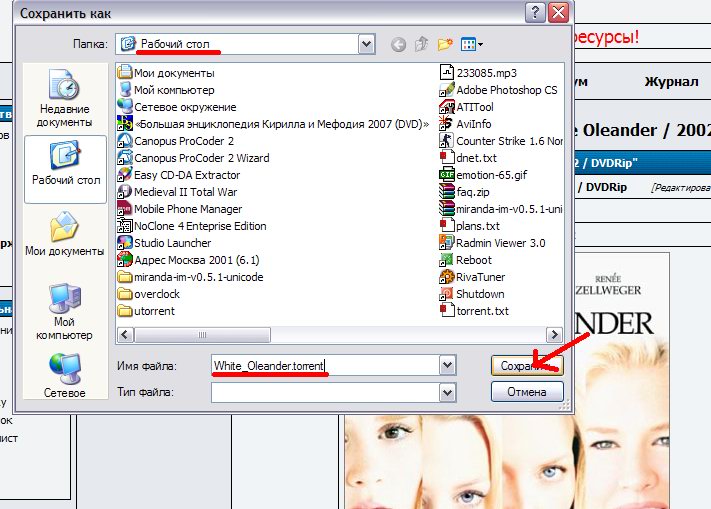This screenshot has height=509, width=711.
Task: Select the utorrent folder
Action: pos(146,311)
